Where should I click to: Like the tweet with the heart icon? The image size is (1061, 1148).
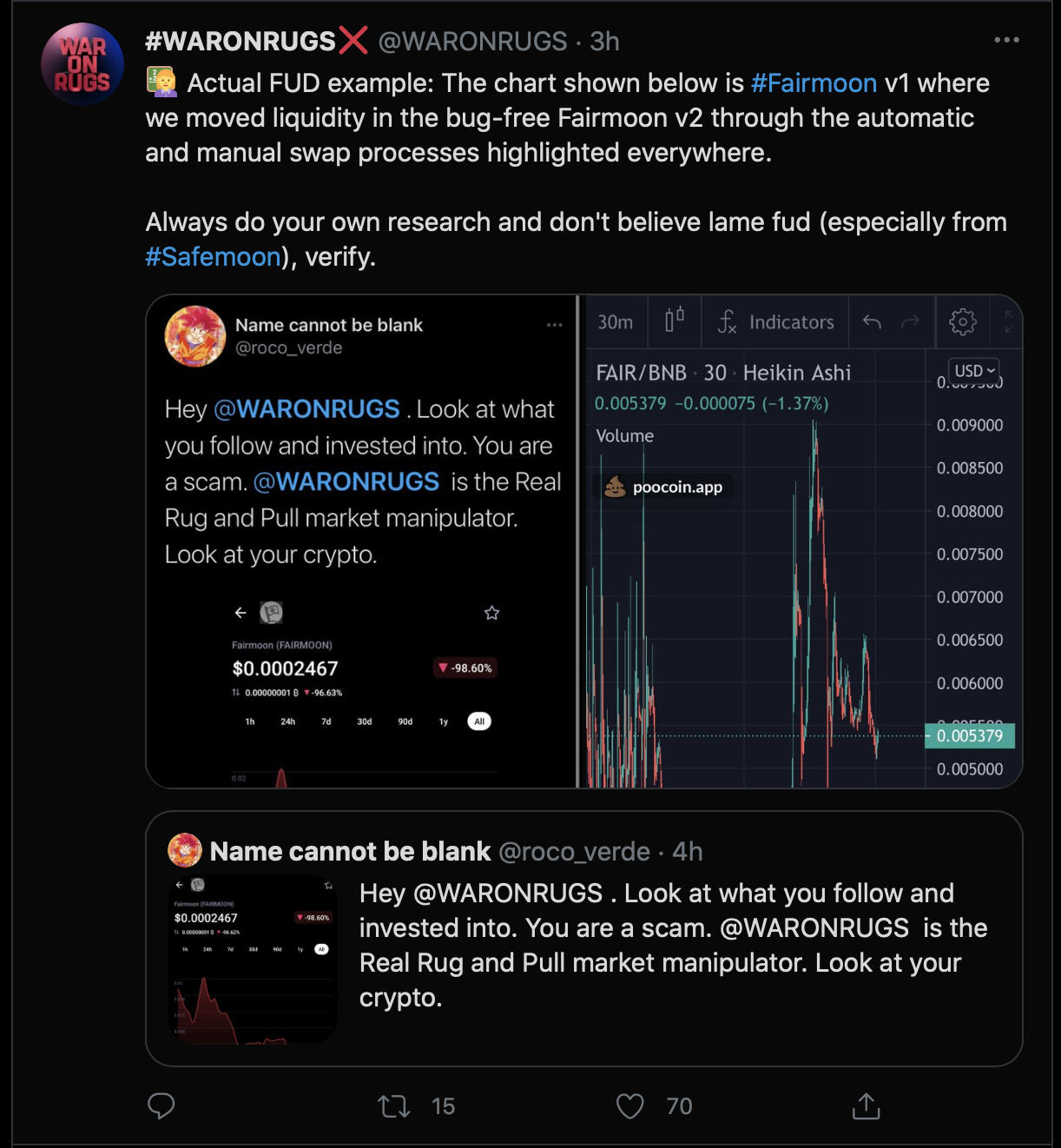[629, 1105]
